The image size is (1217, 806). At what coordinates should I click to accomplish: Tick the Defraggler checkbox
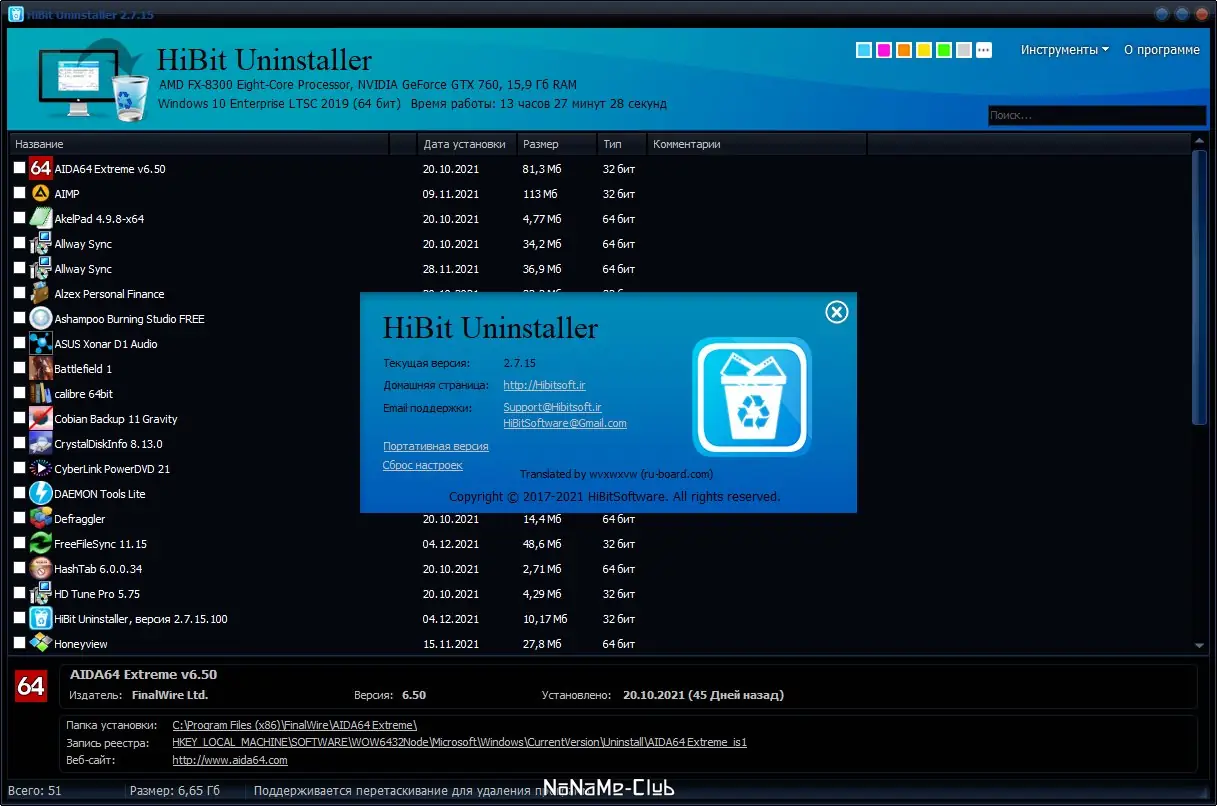coord(20,518)
